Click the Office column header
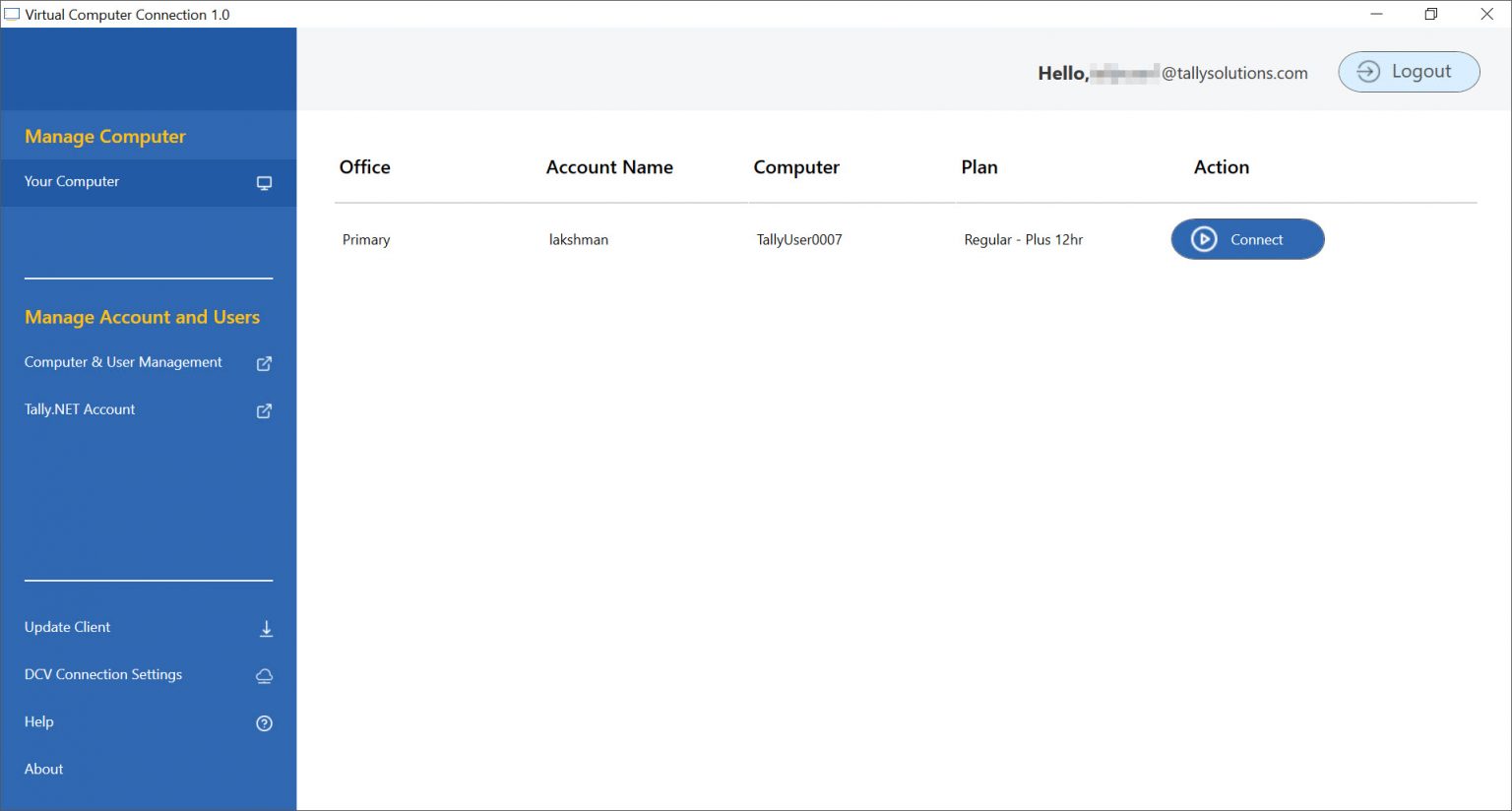Screen dimensions: 1512x811 pos(364,167)
